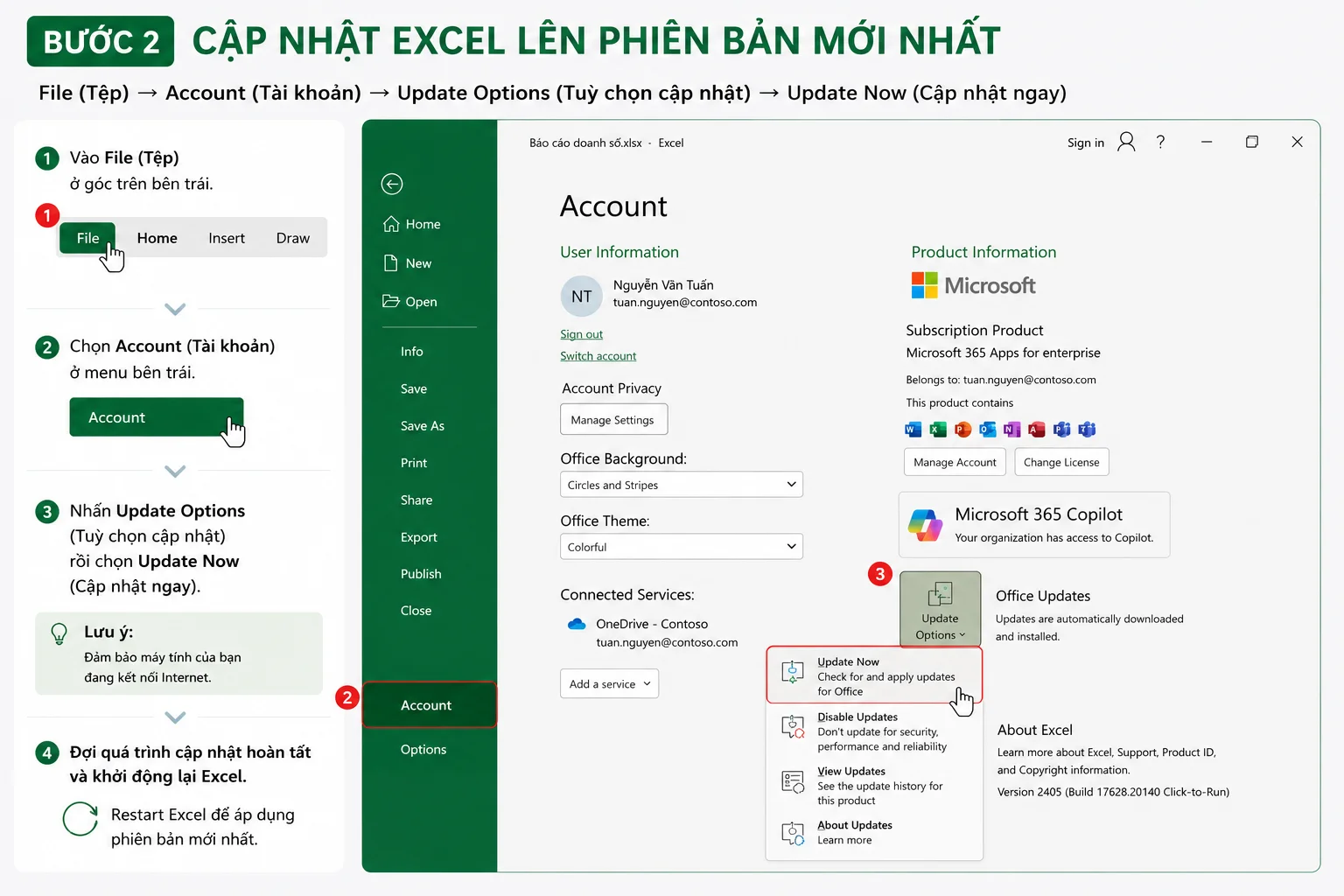Viewport: 1344px width, 896px height.
Task: Click the Sign out link
Action: (582, 334)
